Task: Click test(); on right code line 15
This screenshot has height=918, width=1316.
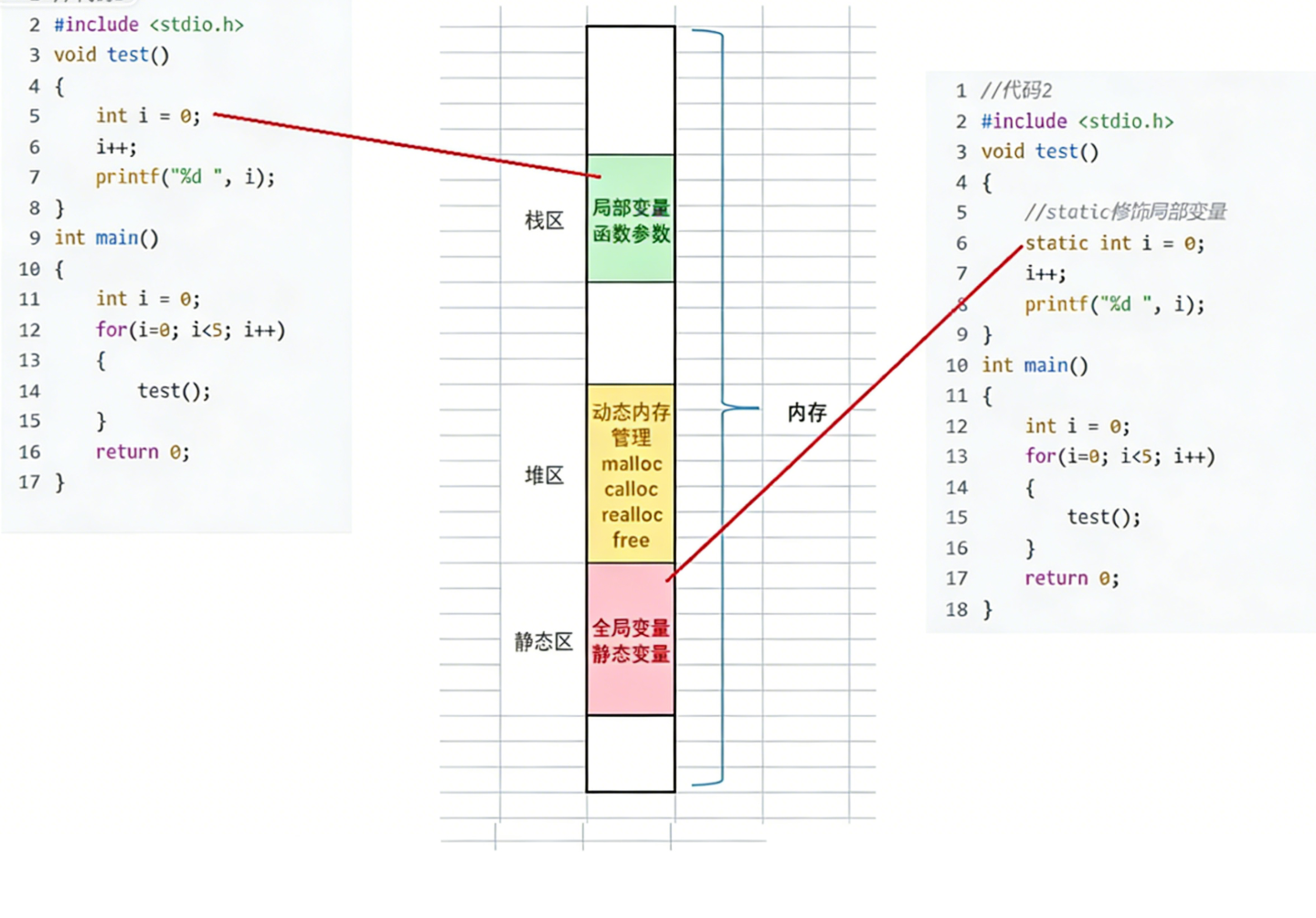Action: pos(1104,517)
